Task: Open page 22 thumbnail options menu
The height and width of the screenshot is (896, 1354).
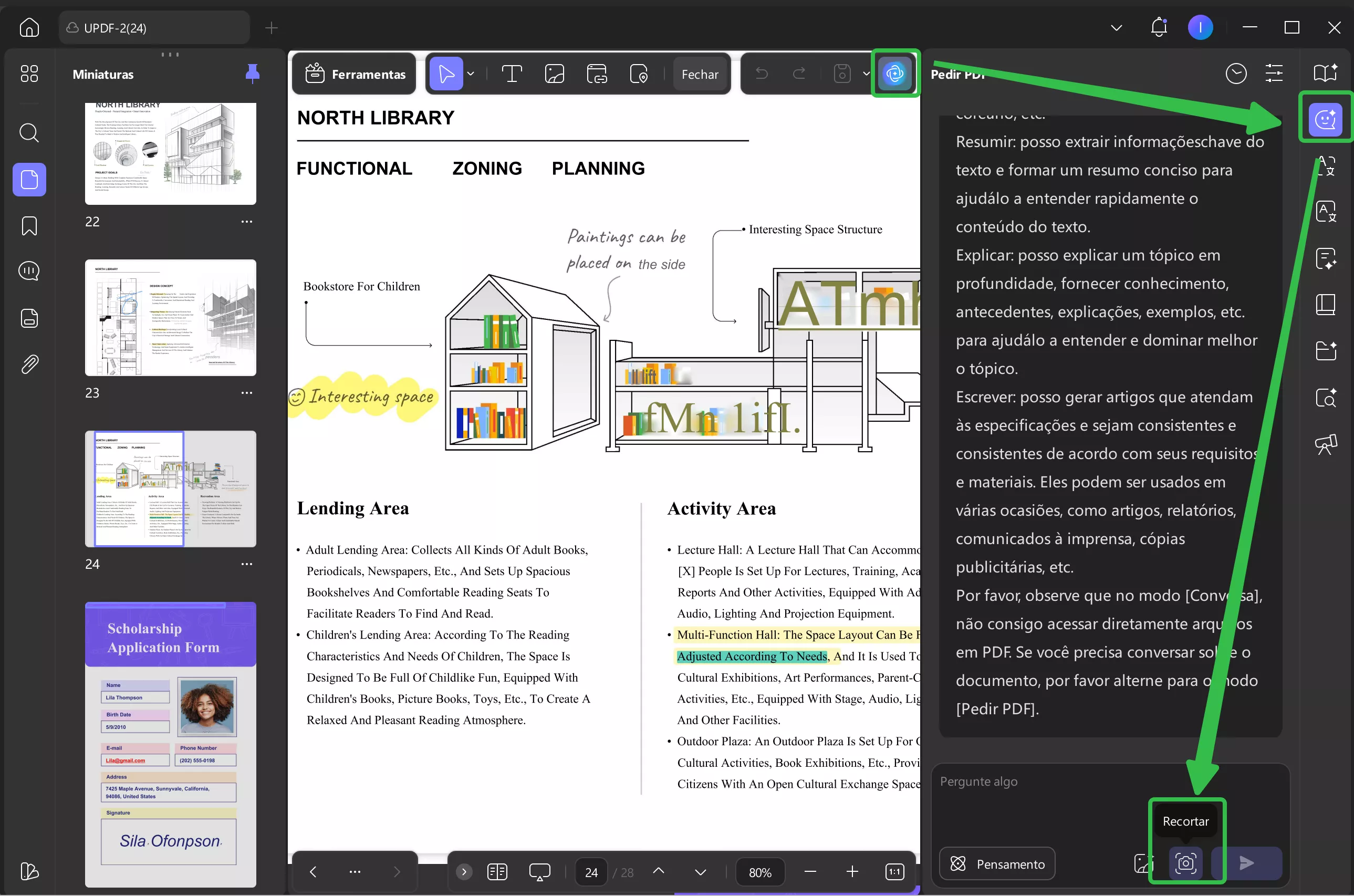Action: 247,222
